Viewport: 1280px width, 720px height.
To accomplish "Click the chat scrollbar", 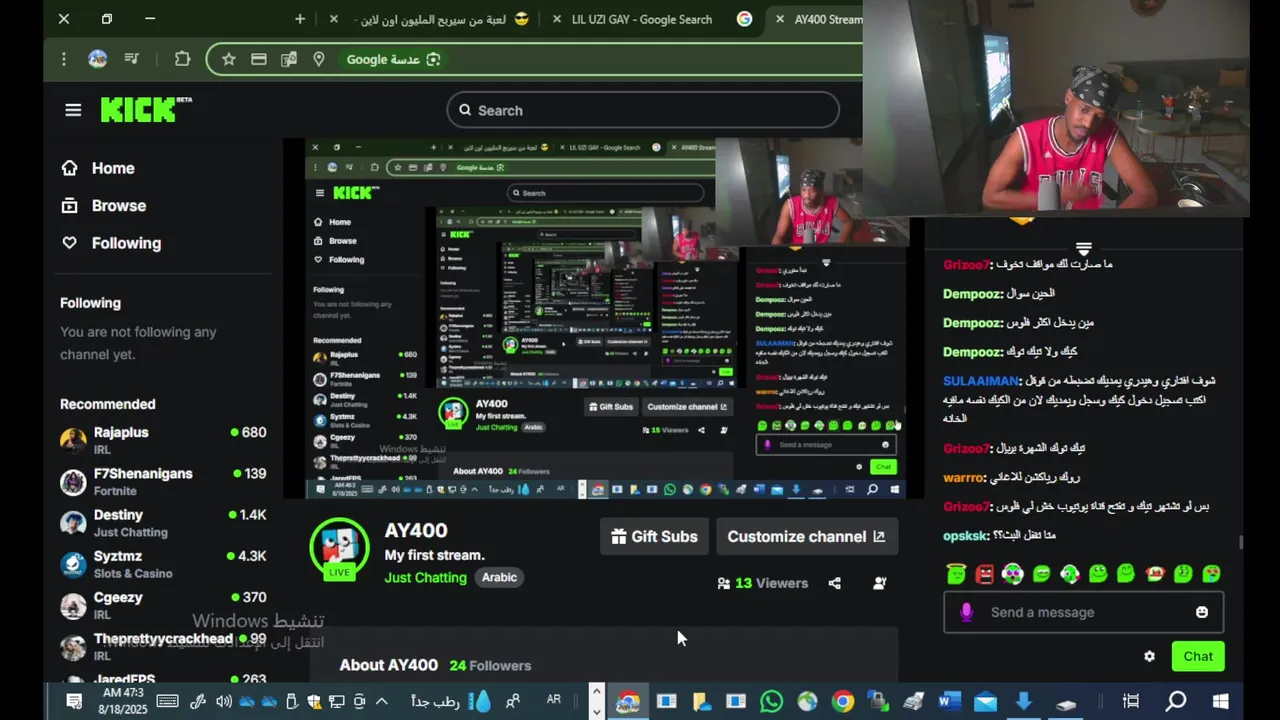I will (1241, 541).
